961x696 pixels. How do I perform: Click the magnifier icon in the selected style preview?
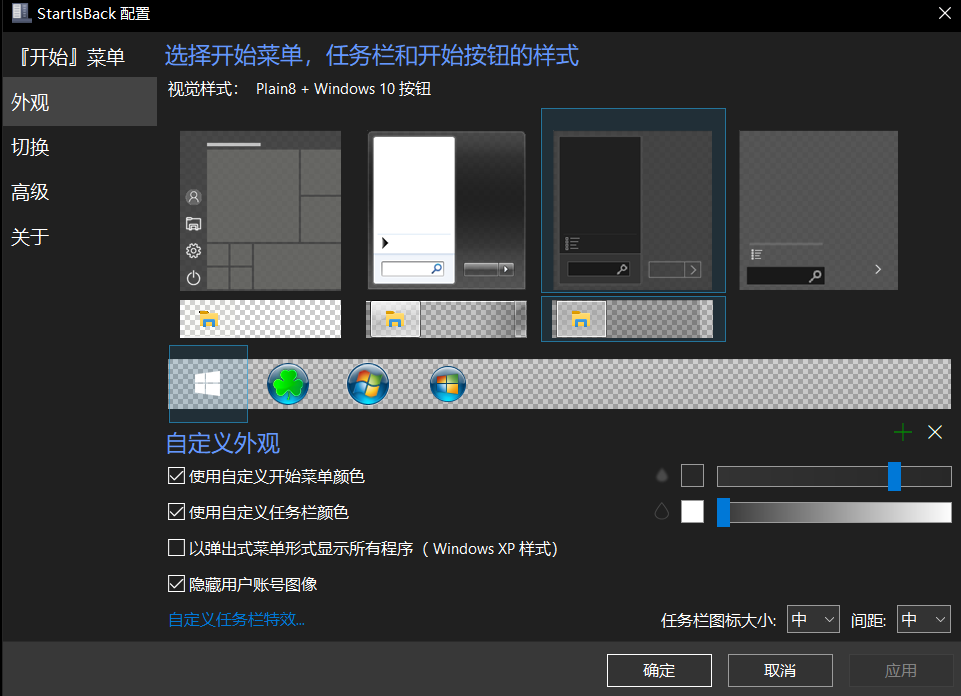[x=620, y=269]
